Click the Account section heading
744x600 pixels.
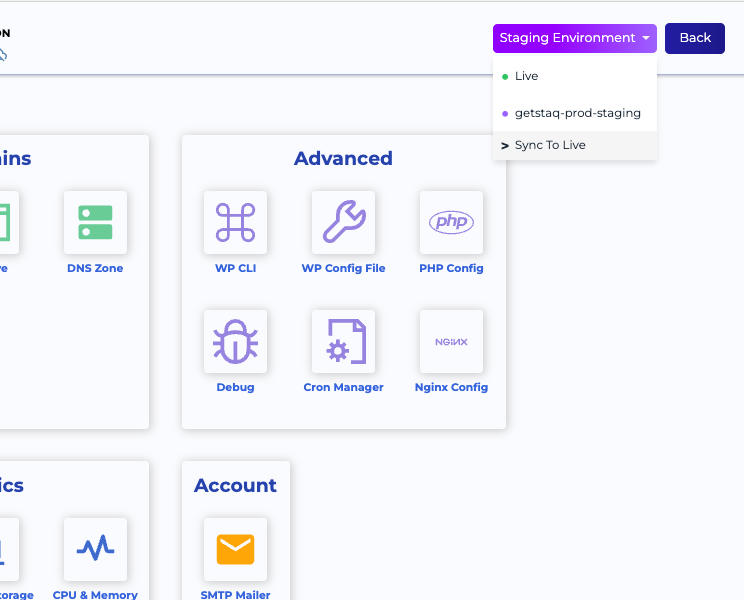click(x=235, y=485)
